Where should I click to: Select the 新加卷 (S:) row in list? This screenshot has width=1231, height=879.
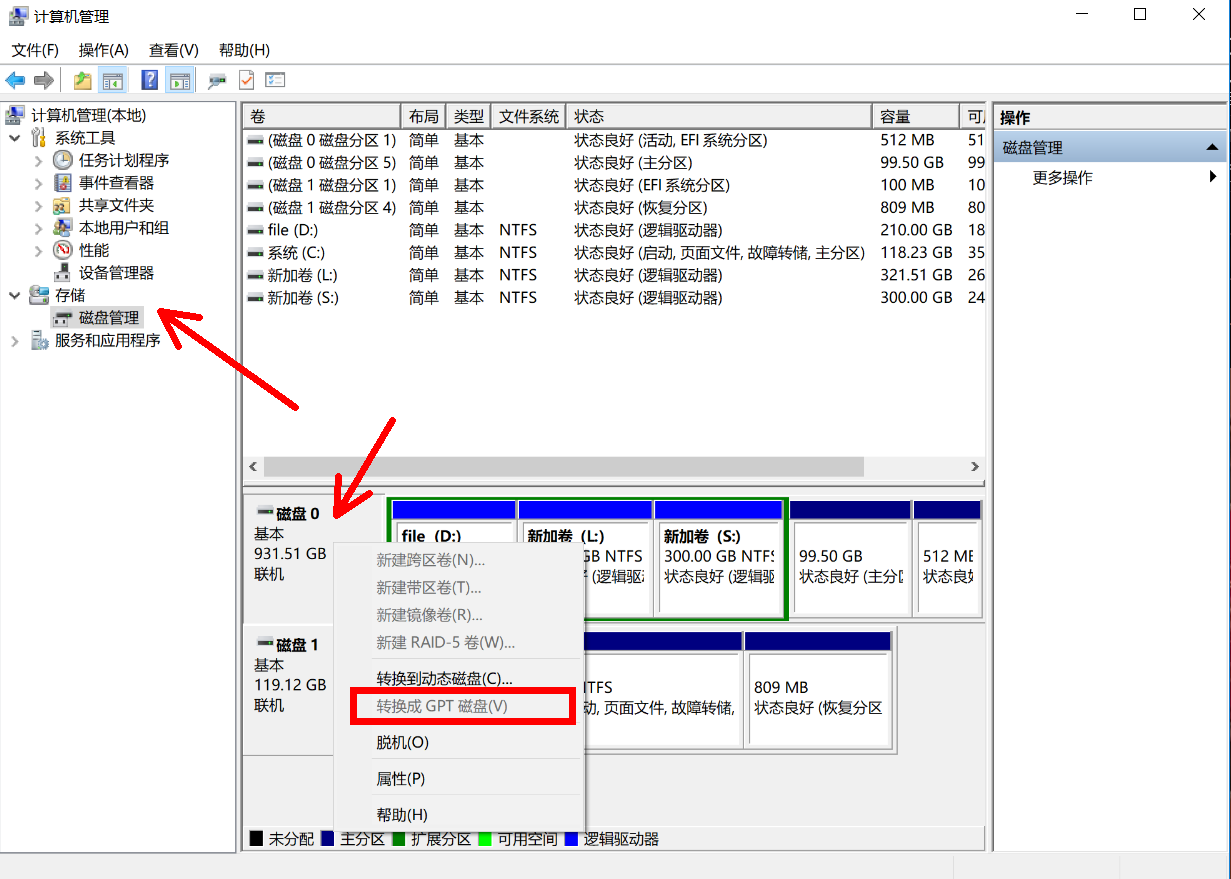[x=614, y=298]
